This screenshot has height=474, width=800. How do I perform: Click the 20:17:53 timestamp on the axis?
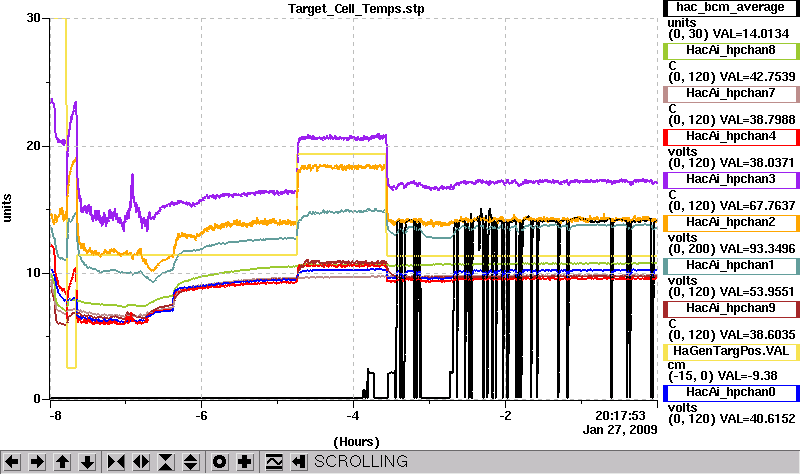(x=620, y=416)
